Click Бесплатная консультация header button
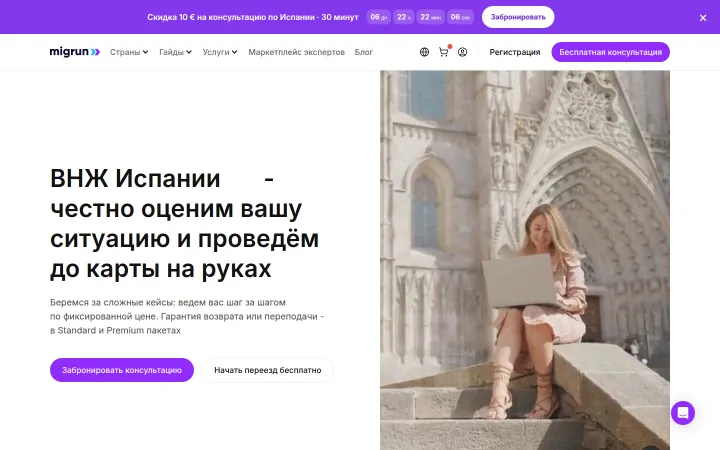Image resolution: width=720 pixels, height=450 pixels. coord(610,52)
